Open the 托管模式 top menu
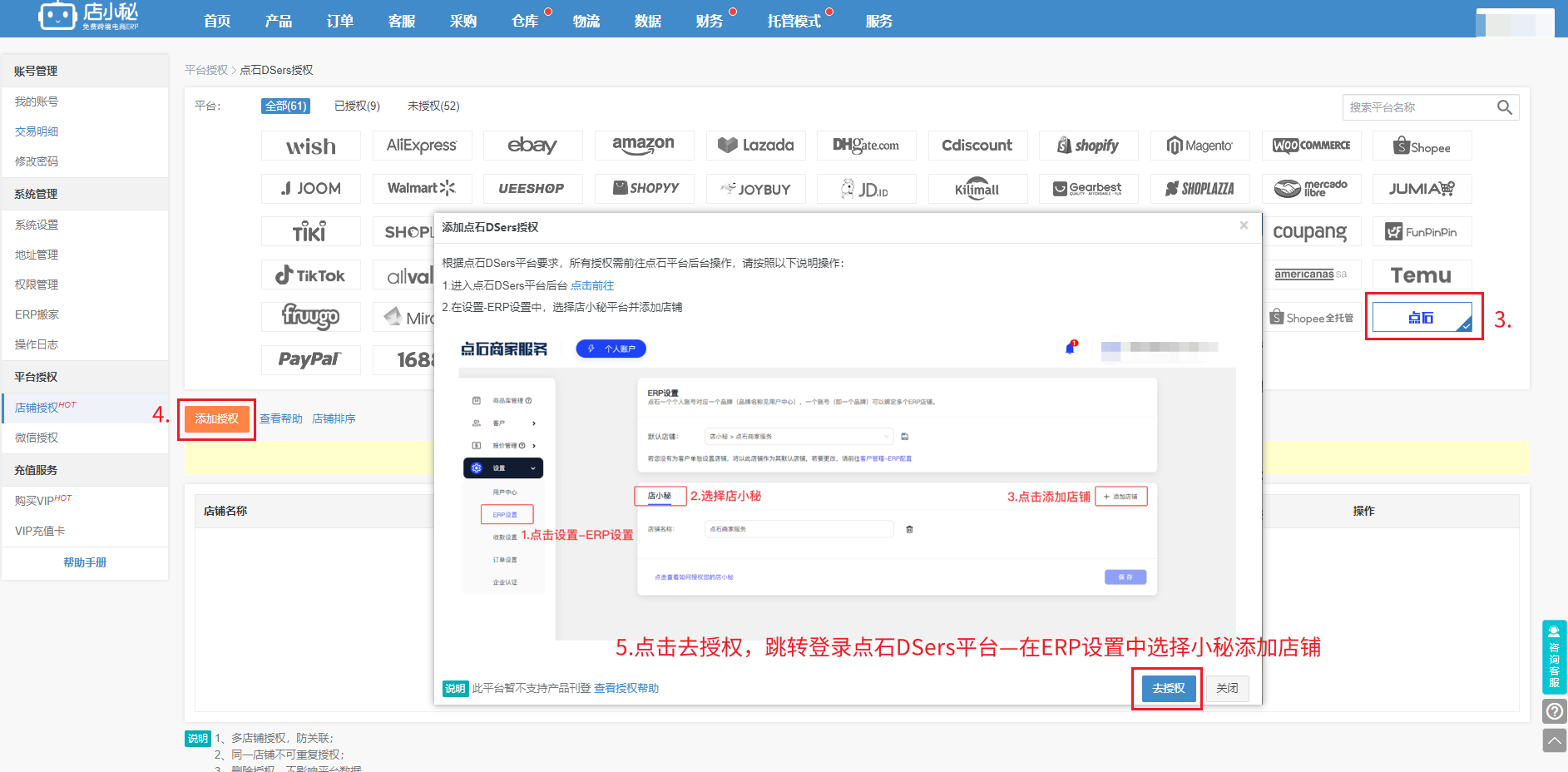This screenshot has height=772, width=1568. pos(794,21)
